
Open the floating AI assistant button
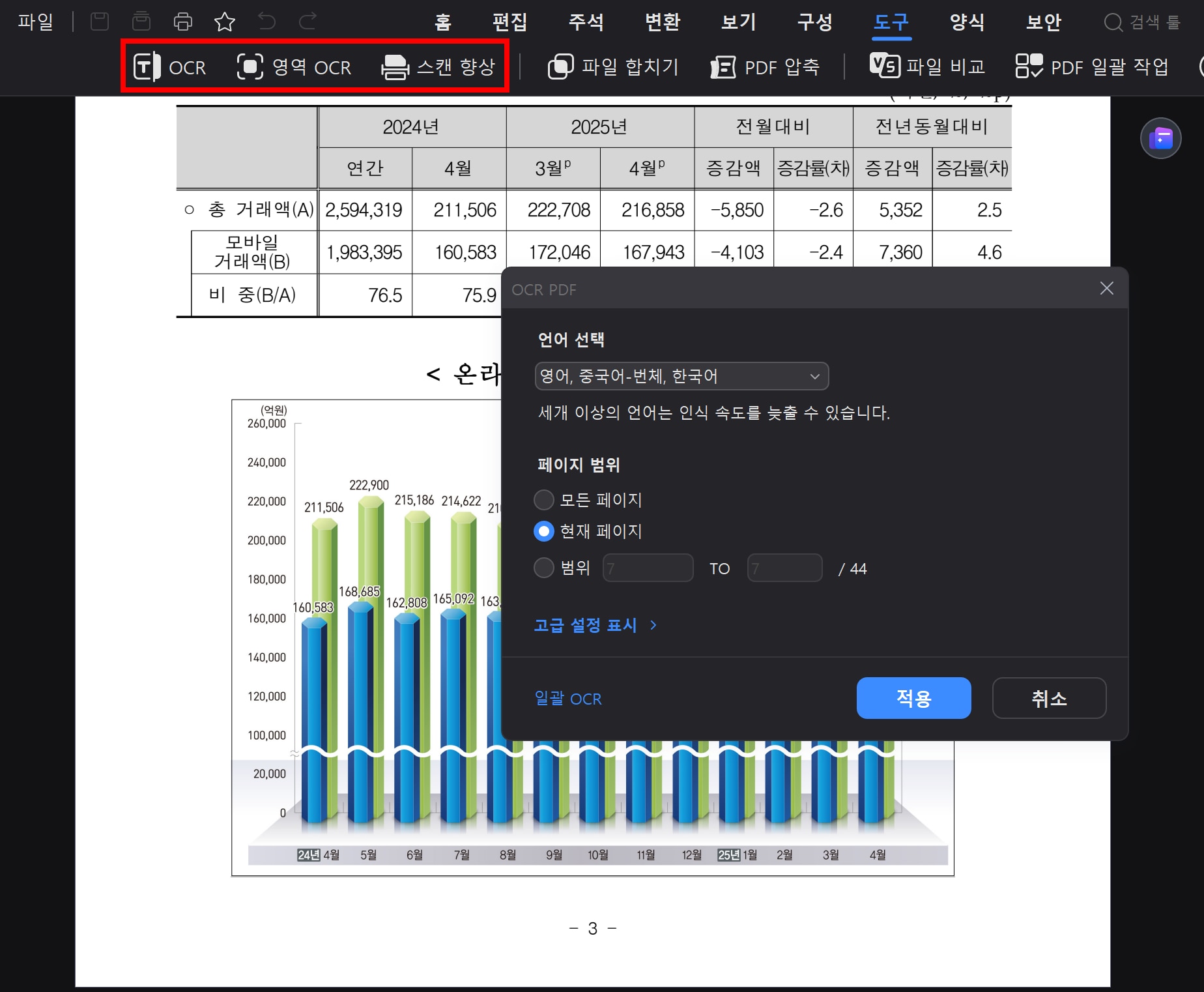(x=1160, y=138)
